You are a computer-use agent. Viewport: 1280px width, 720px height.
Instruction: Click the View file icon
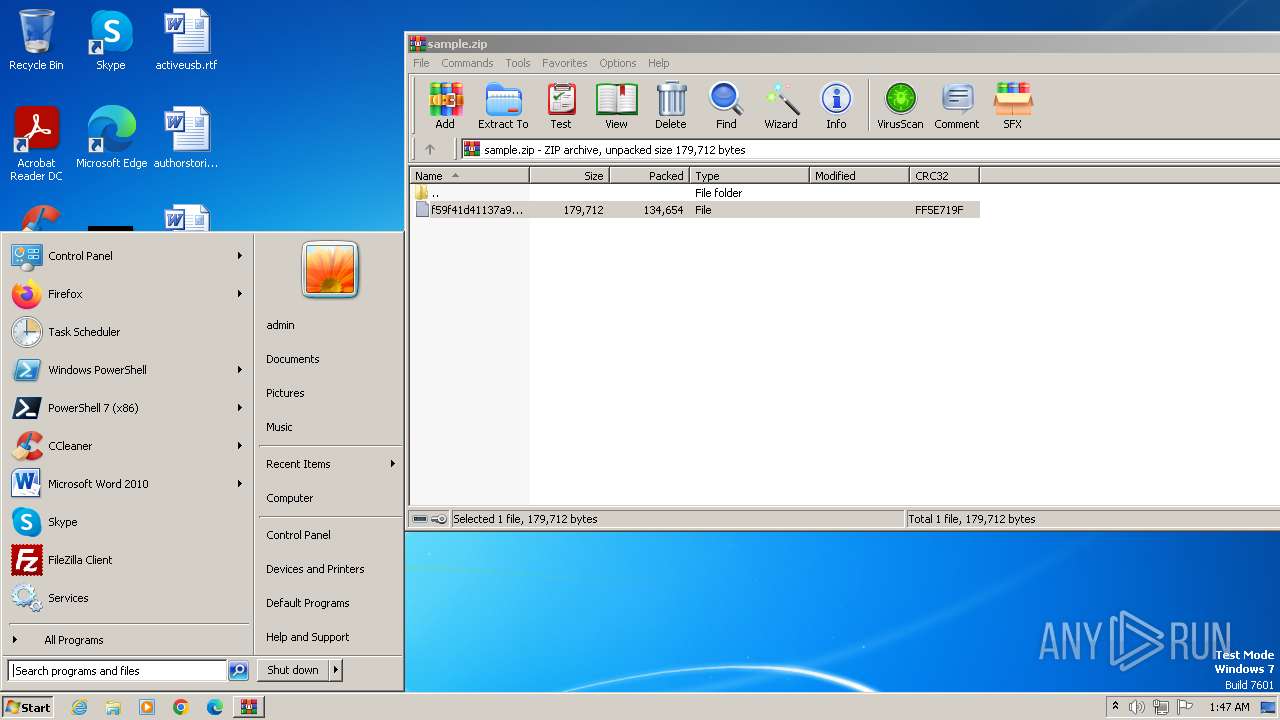click(616, 106)
